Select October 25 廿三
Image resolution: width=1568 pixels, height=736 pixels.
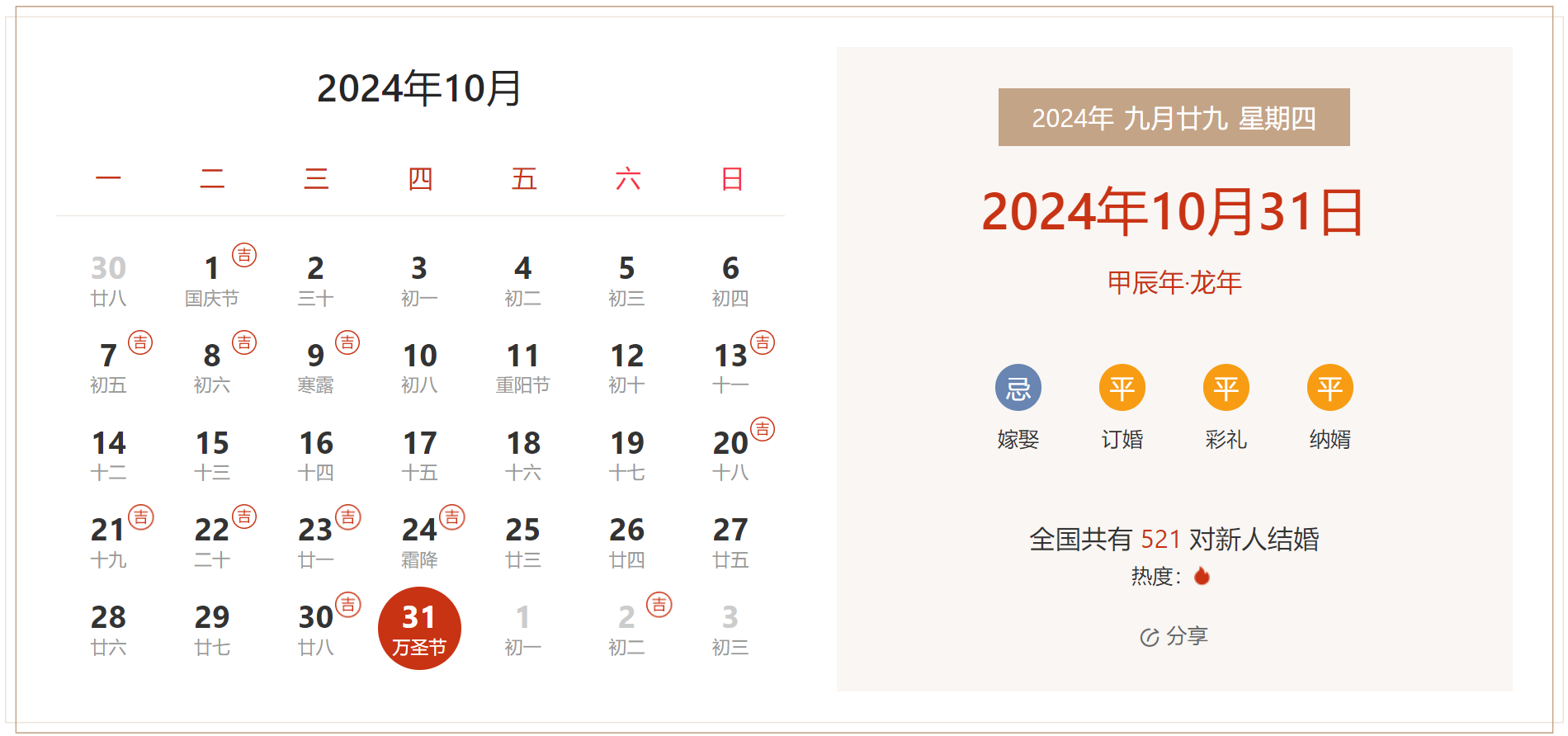(x=523, y=542)
